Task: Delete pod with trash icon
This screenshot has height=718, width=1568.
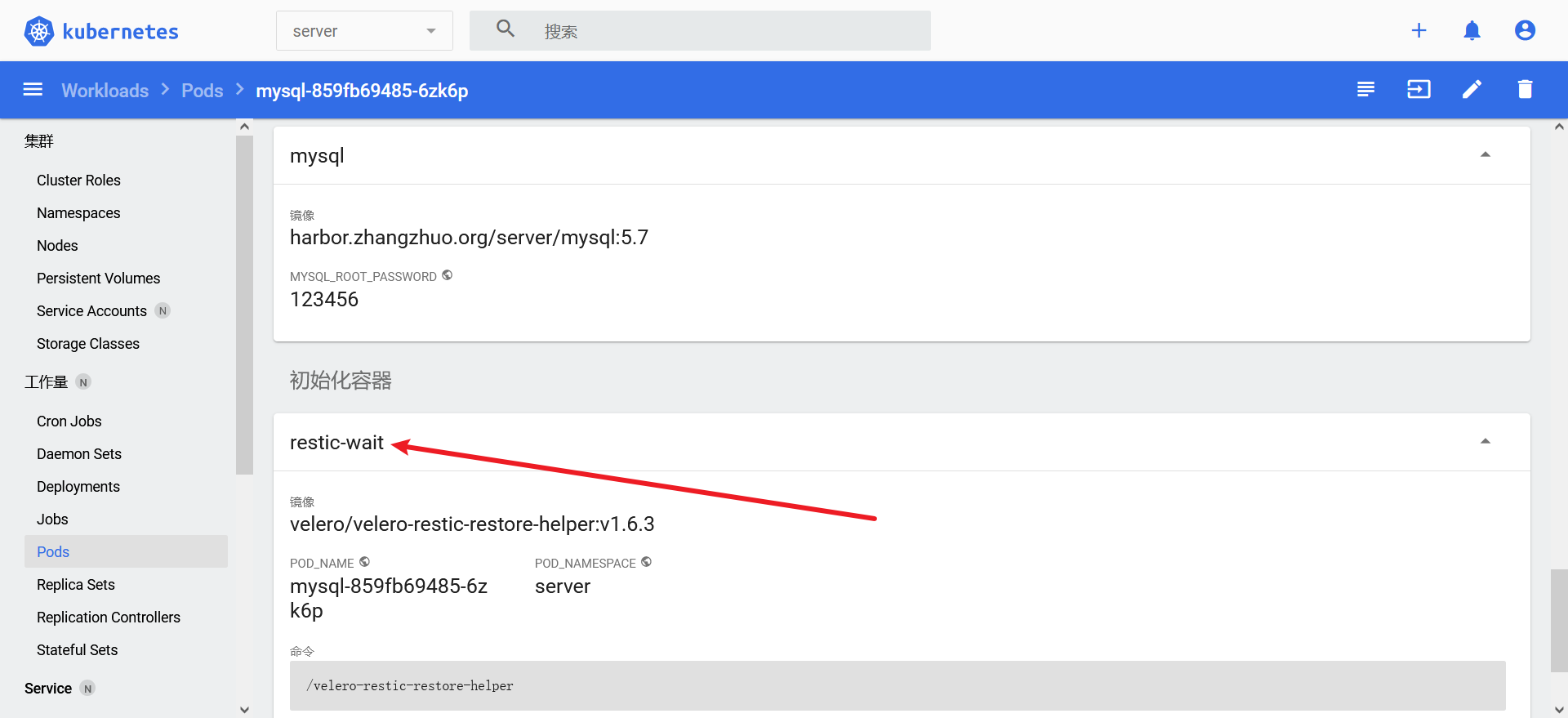Action: [1525, 89]
